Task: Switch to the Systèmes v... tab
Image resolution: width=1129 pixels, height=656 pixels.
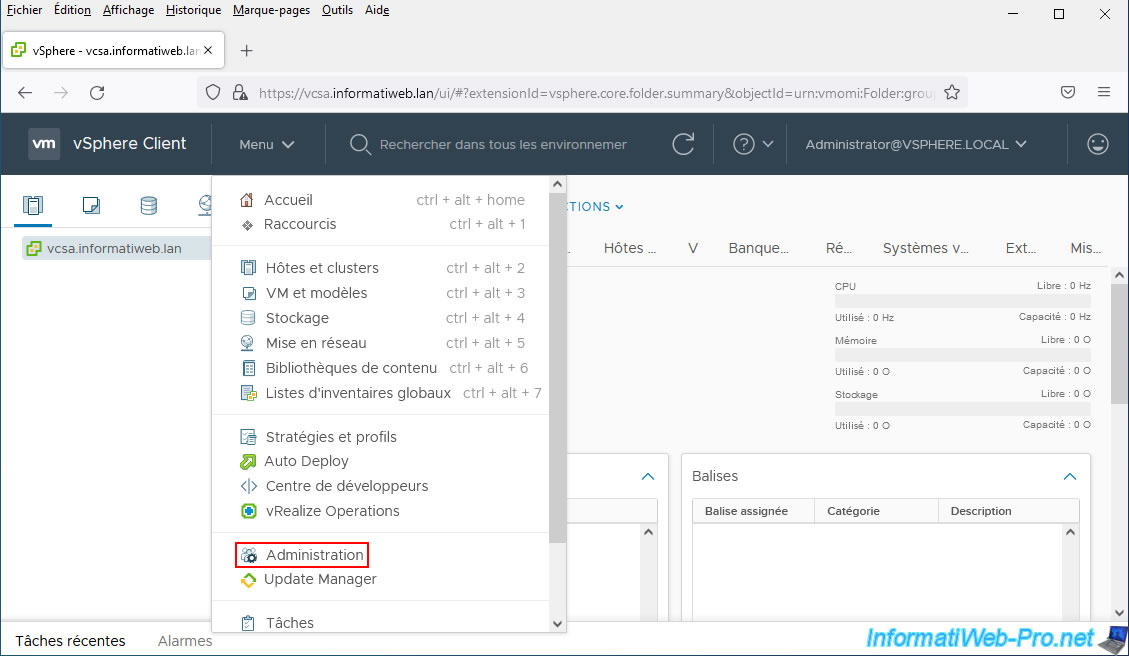Action: pos(925,248)
